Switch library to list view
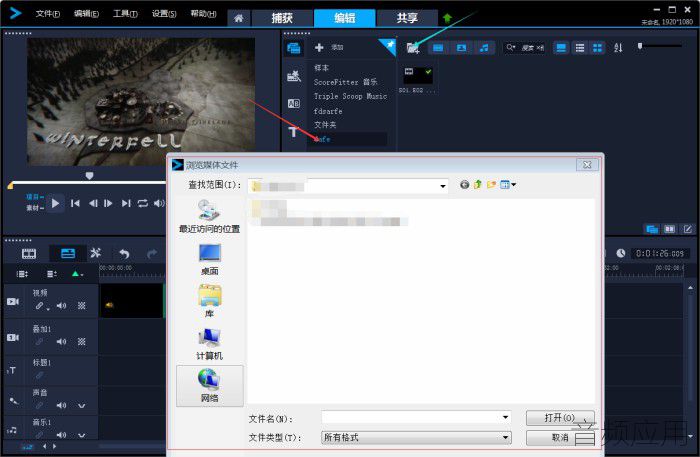This screenshot has width=700, height=457. tap(579, 48)
